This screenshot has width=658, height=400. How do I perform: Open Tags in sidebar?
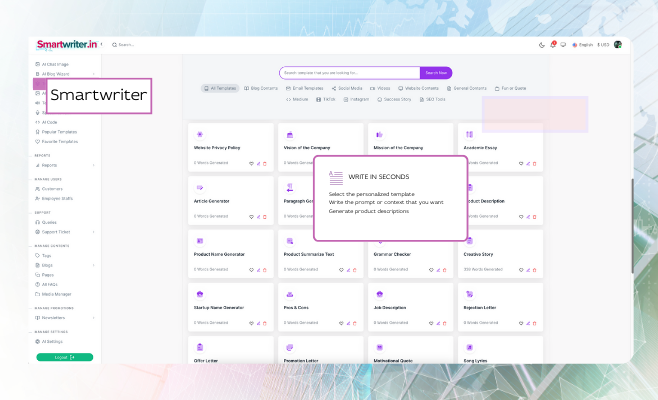coord(43,256)
